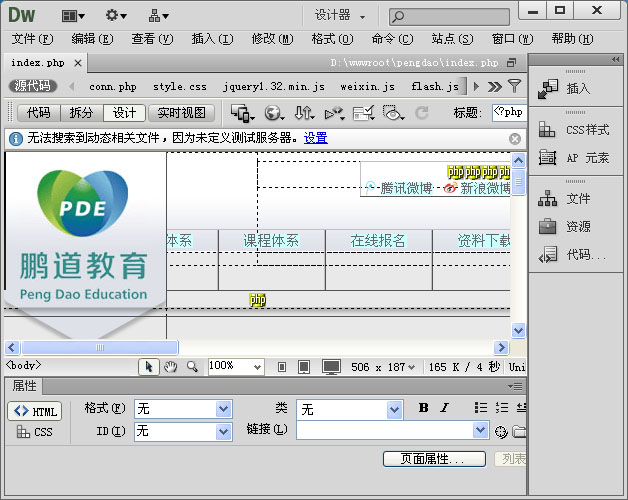This screenshot has width=628, height=500.
Task: Dismiss the info bar close button
Action: [x=515, y=139]
